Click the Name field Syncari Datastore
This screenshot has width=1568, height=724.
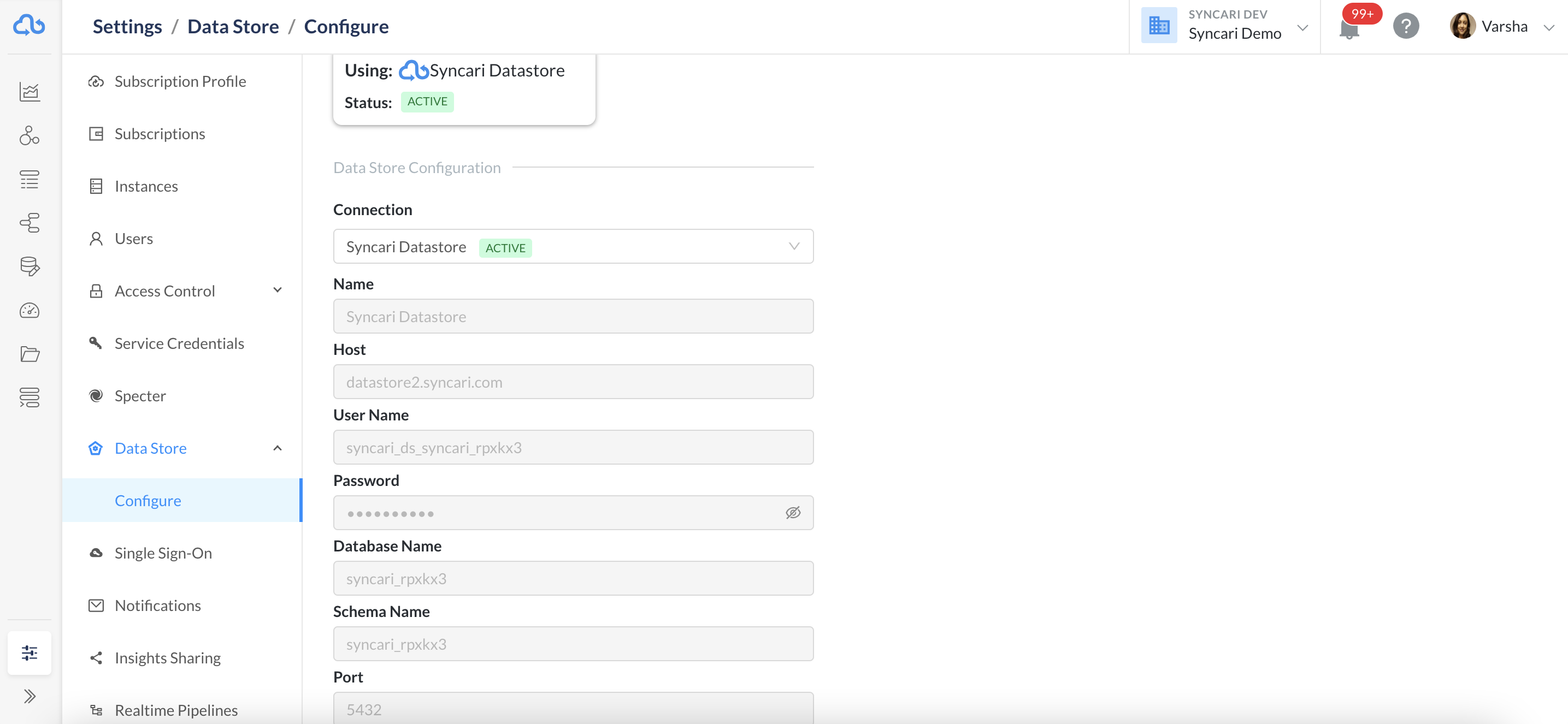[573, 316]
